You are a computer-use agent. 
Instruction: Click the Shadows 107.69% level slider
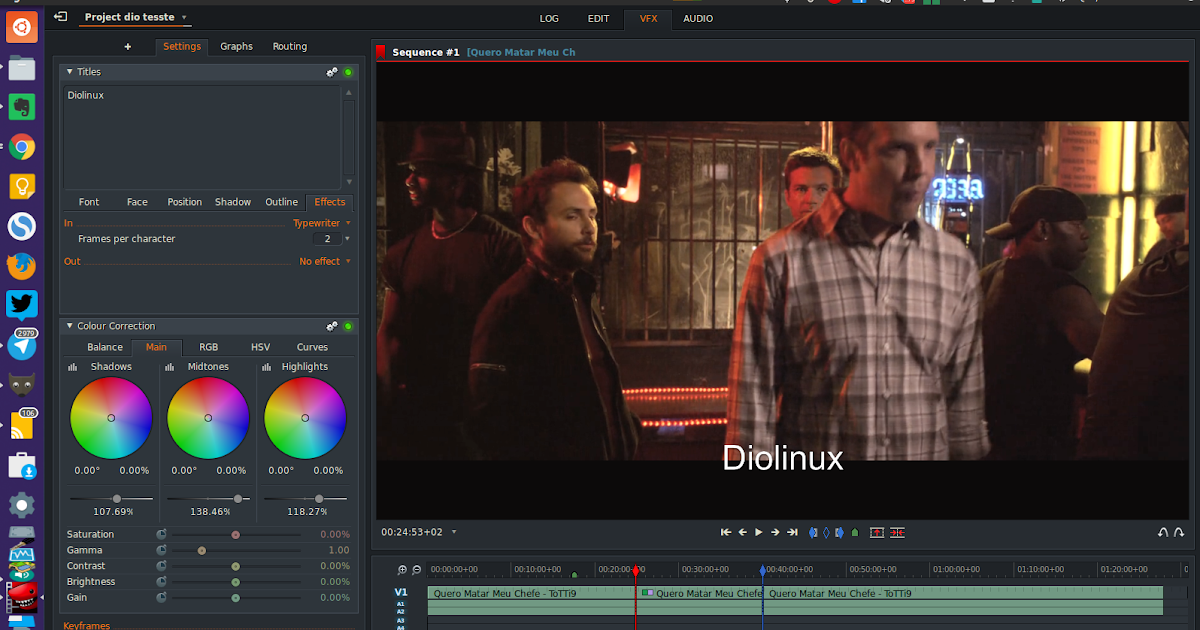click(111, 498)
